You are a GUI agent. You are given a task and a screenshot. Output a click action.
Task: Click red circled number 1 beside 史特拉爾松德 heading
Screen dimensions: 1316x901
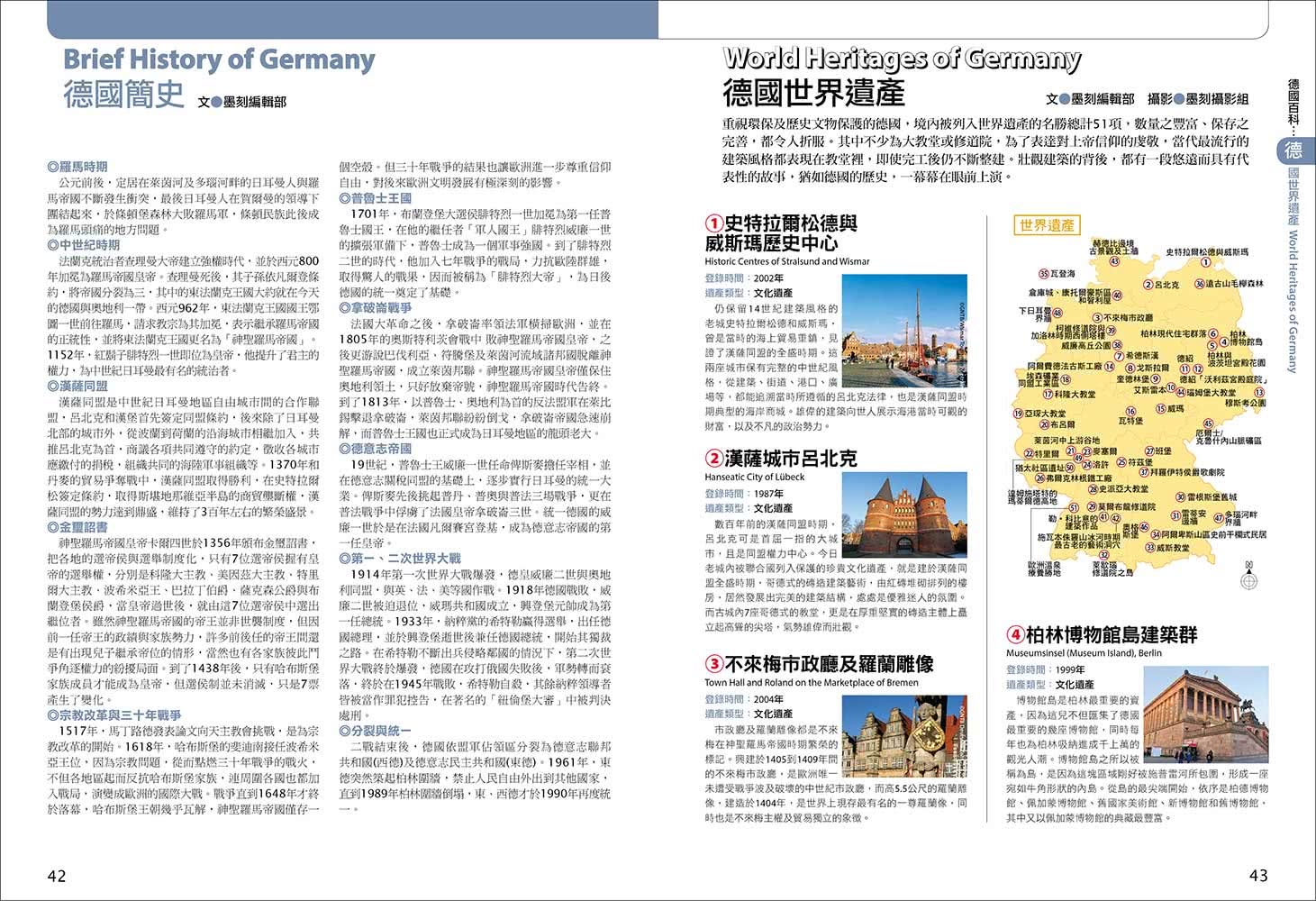pos(713,224)
